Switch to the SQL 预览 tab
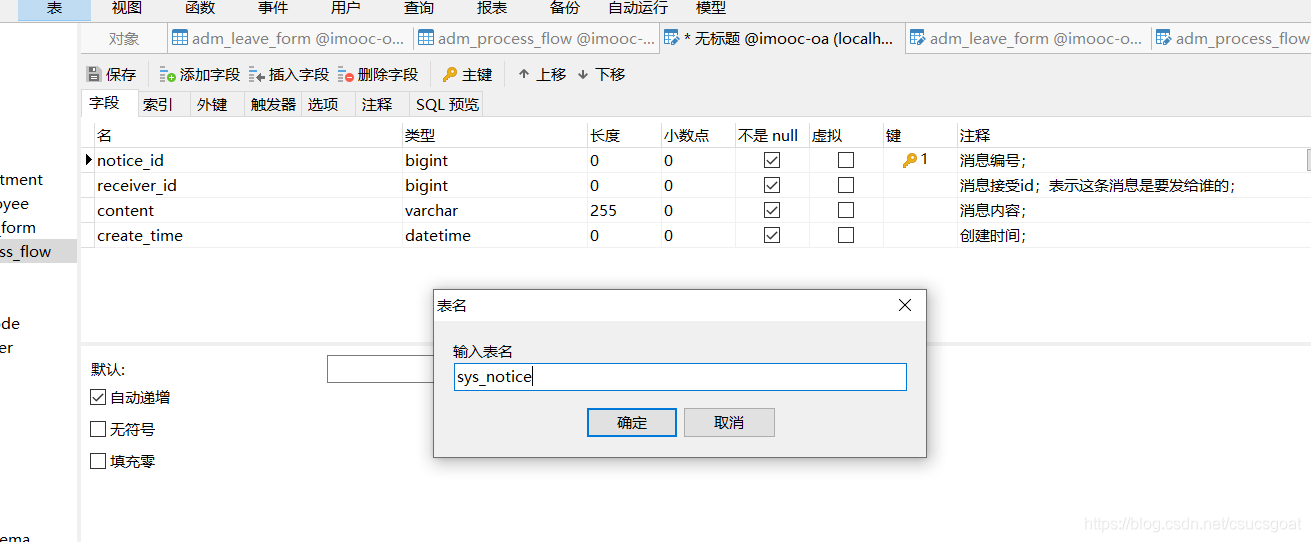 click(x=447, y=104)
